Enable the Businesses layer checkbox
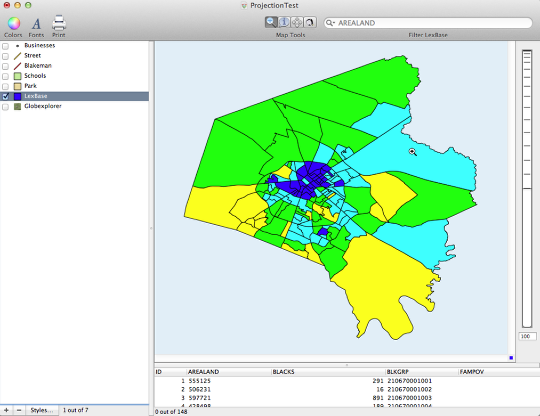This screenshot has width=540, height=416. click(x=6, y=46)
